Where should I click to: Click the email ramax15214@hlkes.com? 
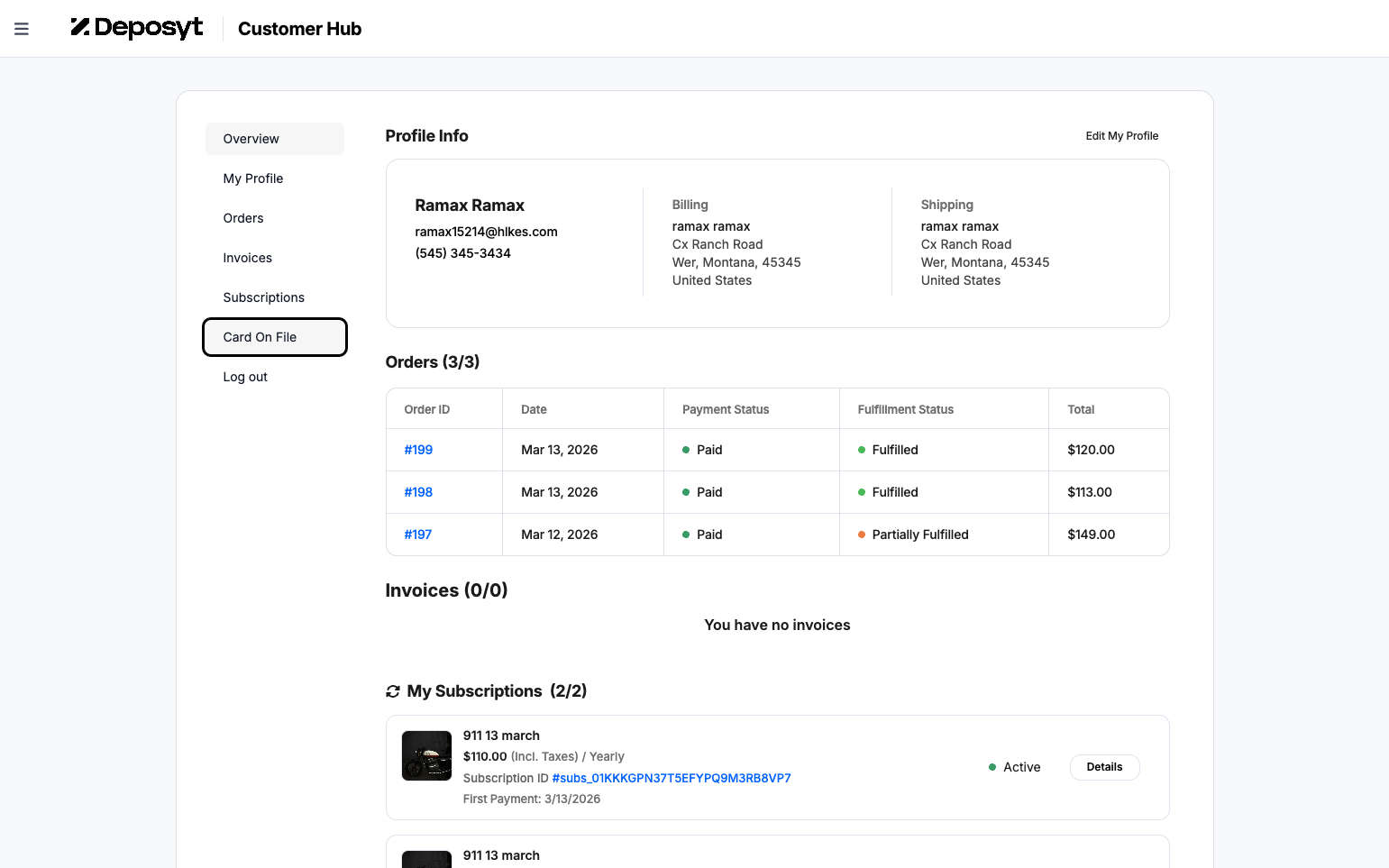(x=486, y=232)
